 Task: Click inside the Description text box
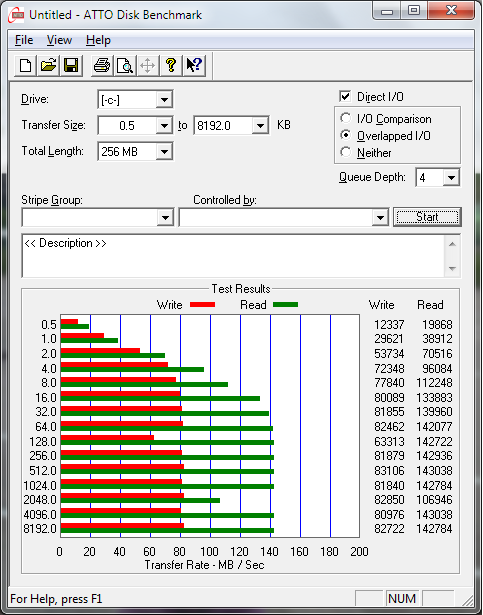(x=233, y=256)
